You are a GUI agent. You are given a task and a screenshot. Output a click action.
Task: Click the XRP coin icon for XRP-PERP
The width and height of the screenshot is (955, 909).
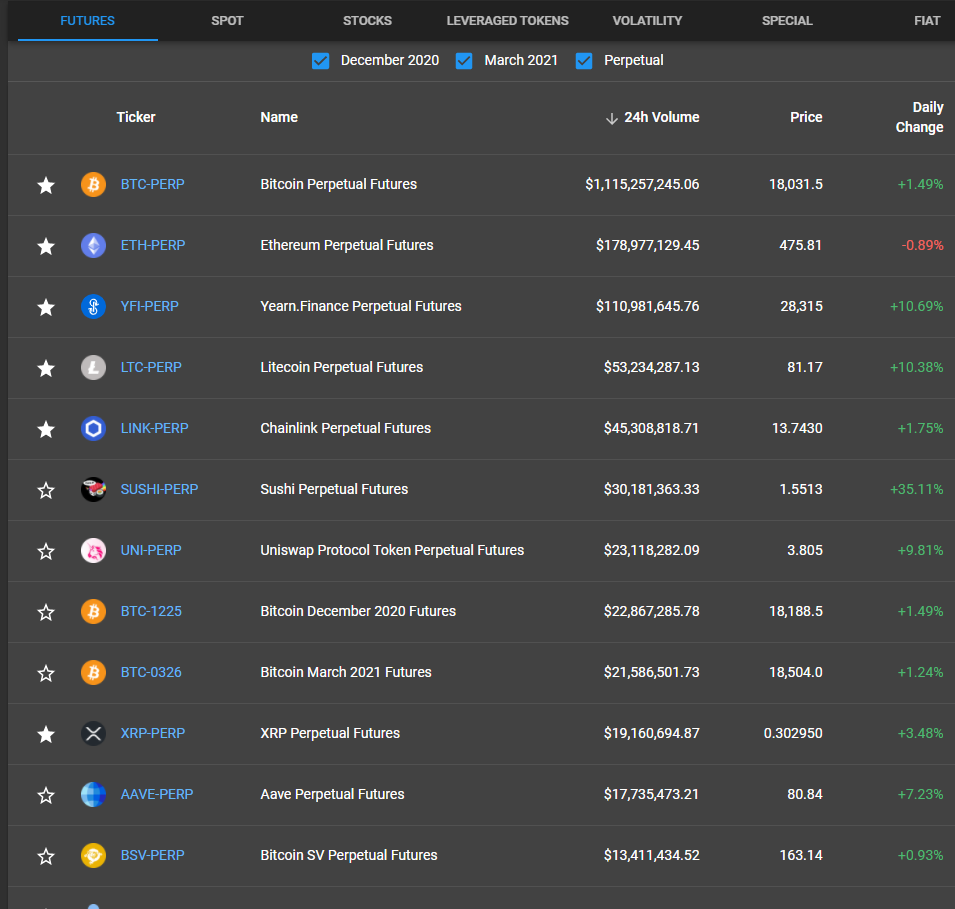pyautogui.click(x=93, y=733)
